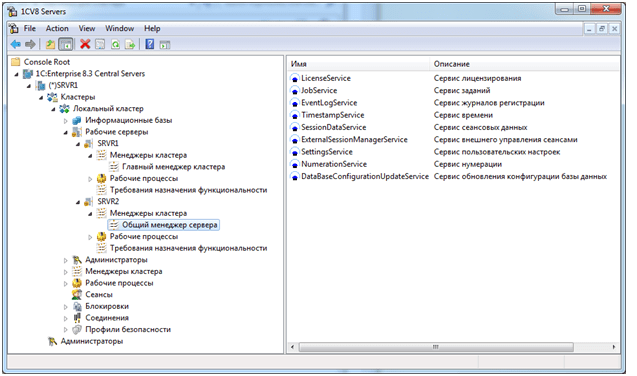Click the EventLogService row icon

click(x=295, y=103)
